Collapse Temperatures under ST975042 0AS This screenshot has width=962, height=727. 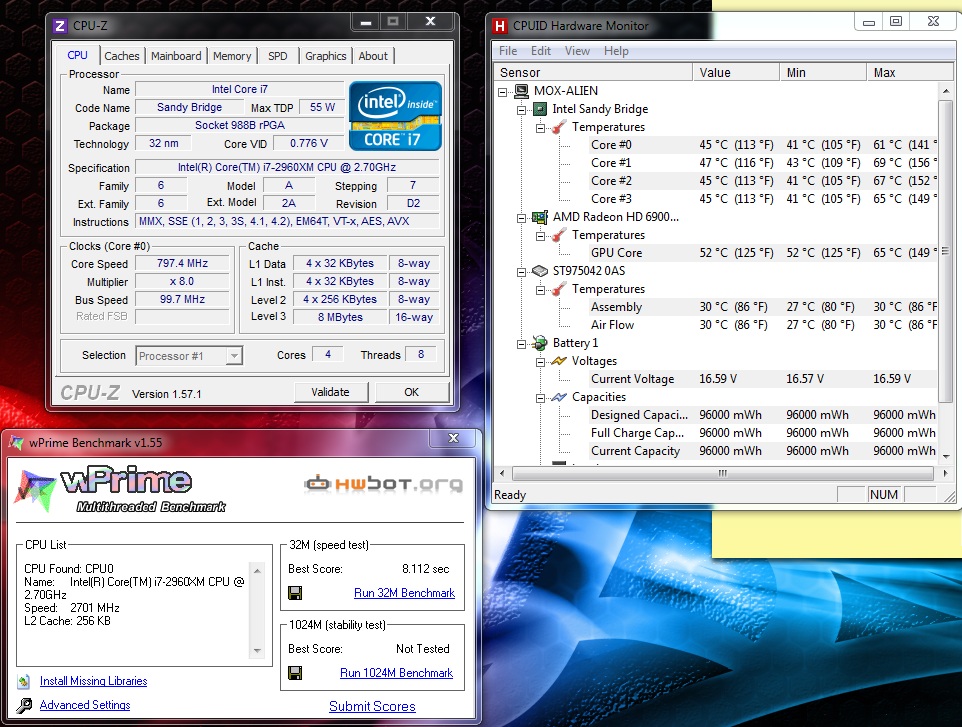pos(541,290)
